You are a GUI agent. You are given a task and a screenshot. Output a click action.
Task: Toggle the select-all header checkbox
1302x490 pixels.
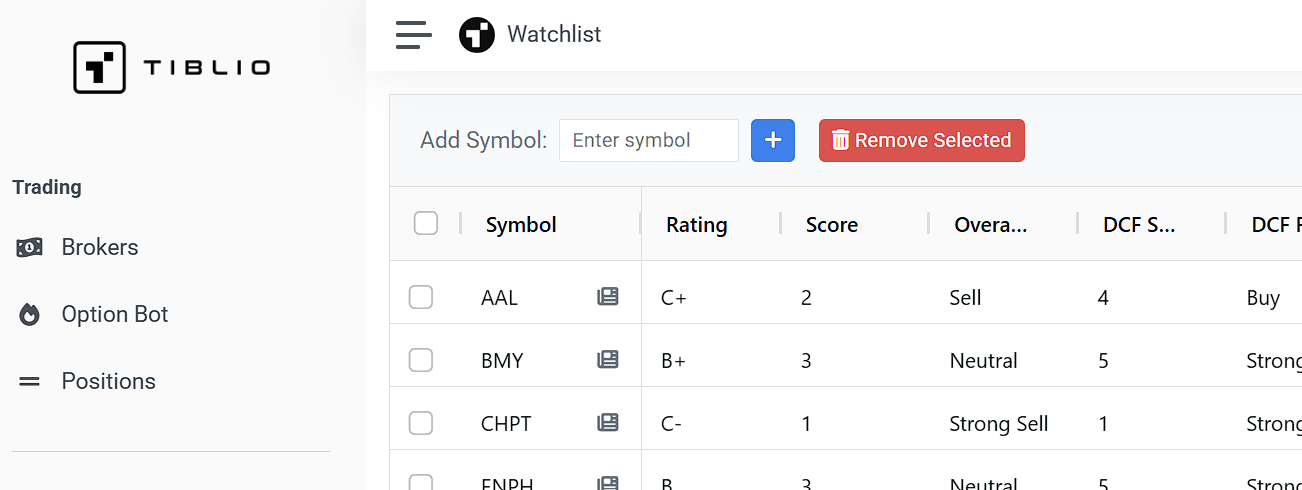pos(426,224)
